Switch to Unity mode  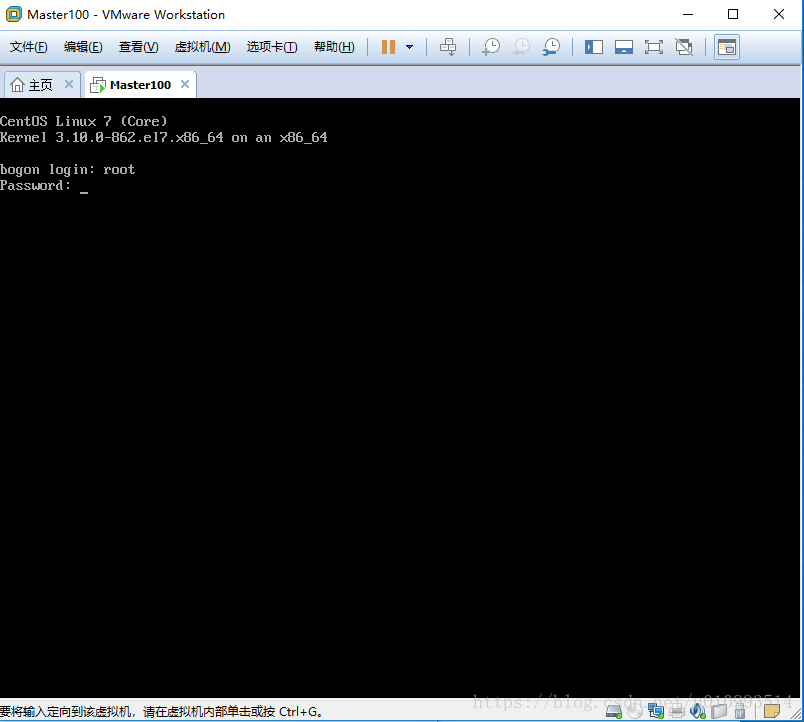[684, 47]
